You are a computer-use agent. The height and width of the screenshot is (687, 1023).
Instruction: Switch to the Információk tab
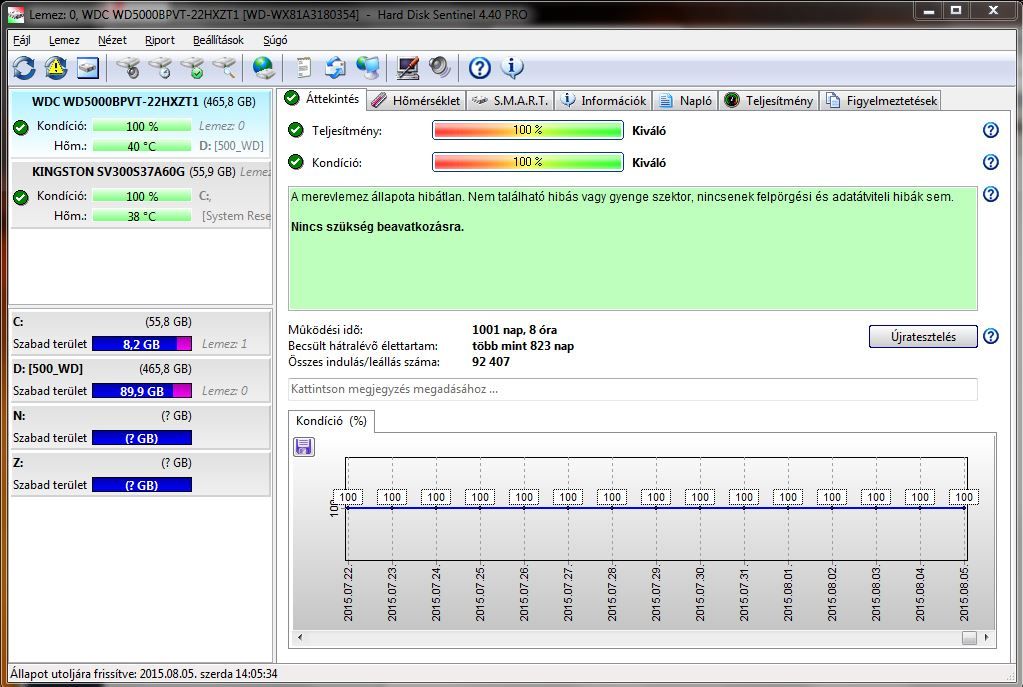604,100
